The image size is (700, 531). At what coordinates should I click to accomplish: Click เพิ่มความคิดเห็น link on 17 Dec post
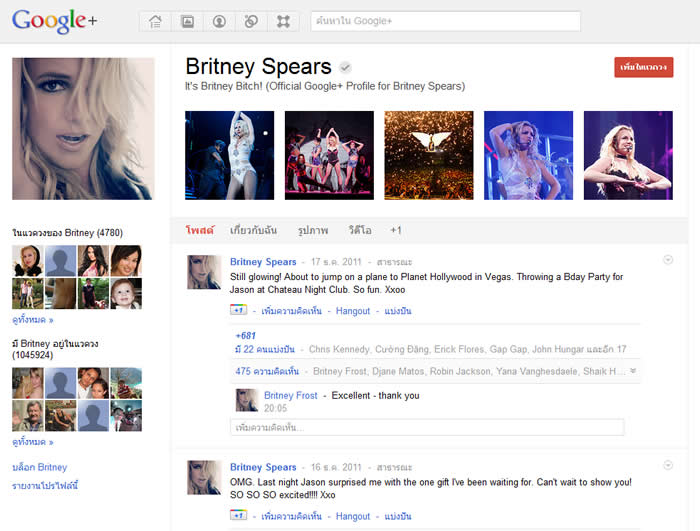click(291, 310)
